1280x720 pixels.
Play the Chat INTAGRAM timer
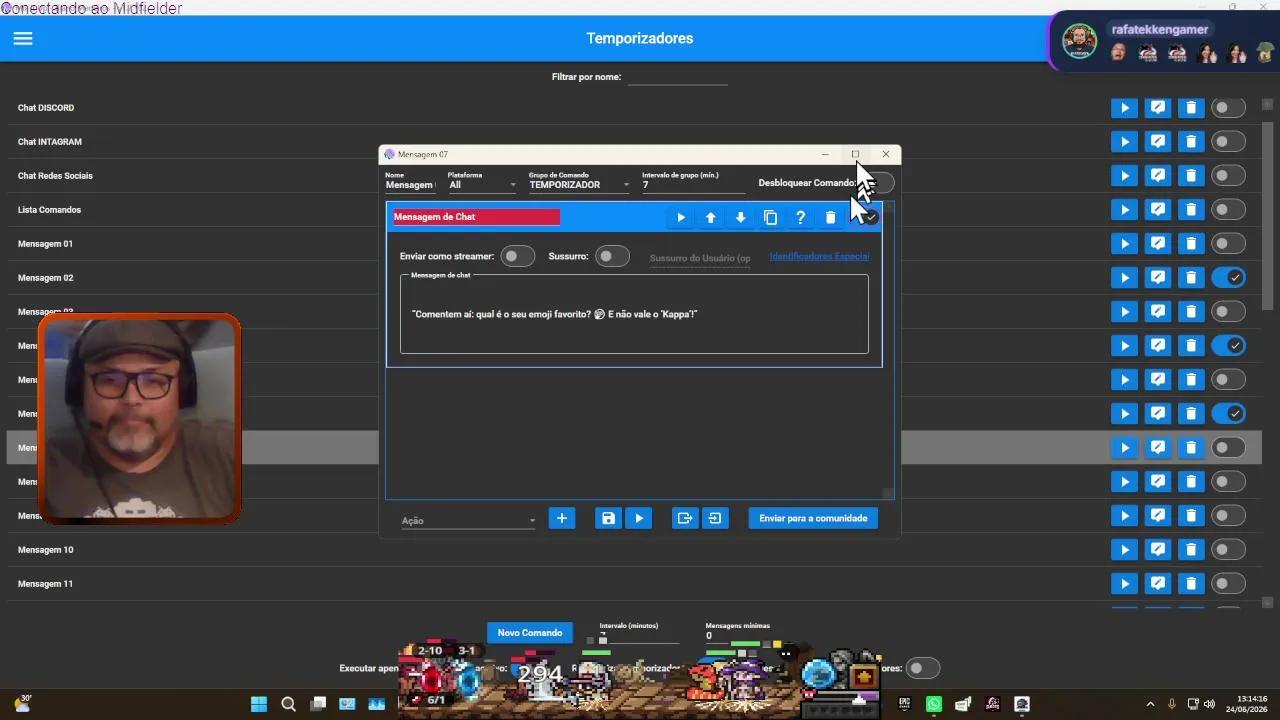(x=1125, y=142)
